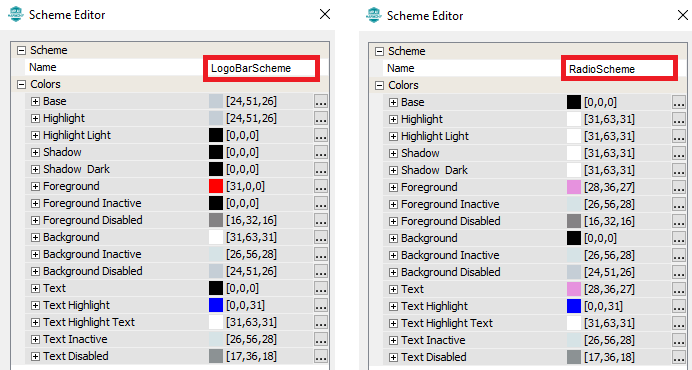Click the RadioScheme name field
Image resolution: width=692 pixels, height=370 pixels.
(619, 69)
